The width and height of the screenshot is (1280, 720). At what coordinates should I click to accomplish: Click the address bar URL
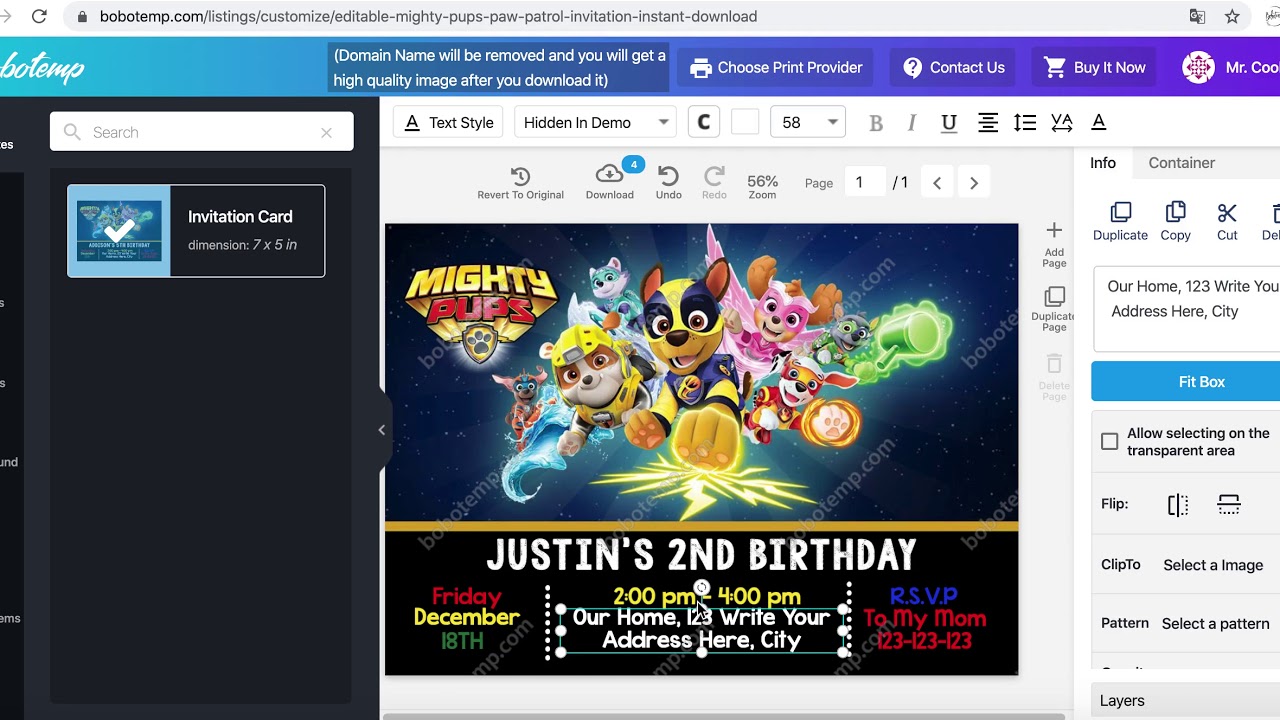click(x=428, y=16)
